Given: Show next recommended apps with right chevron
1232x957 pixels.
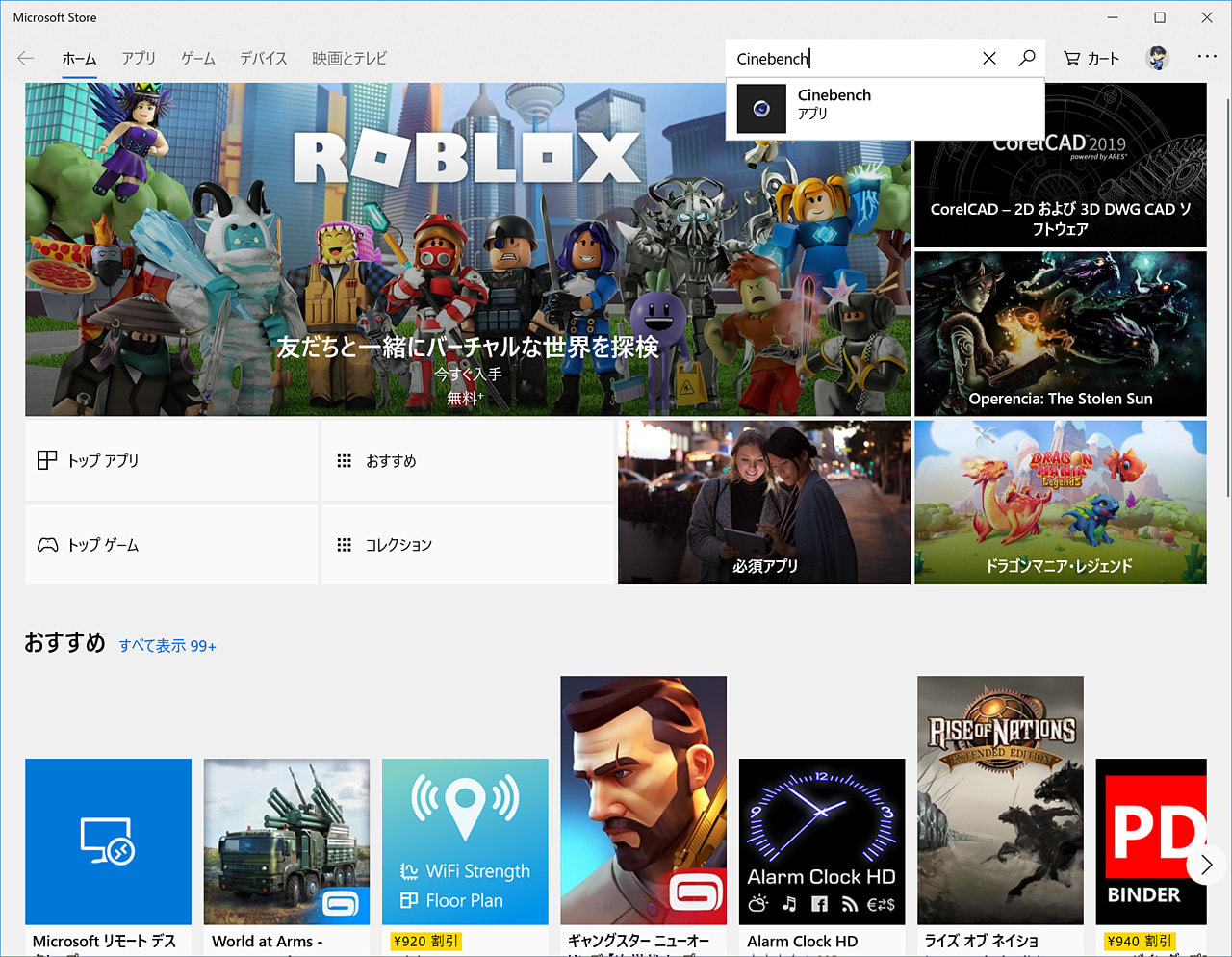Looking at the screenshot, I should coord(1206,866).
